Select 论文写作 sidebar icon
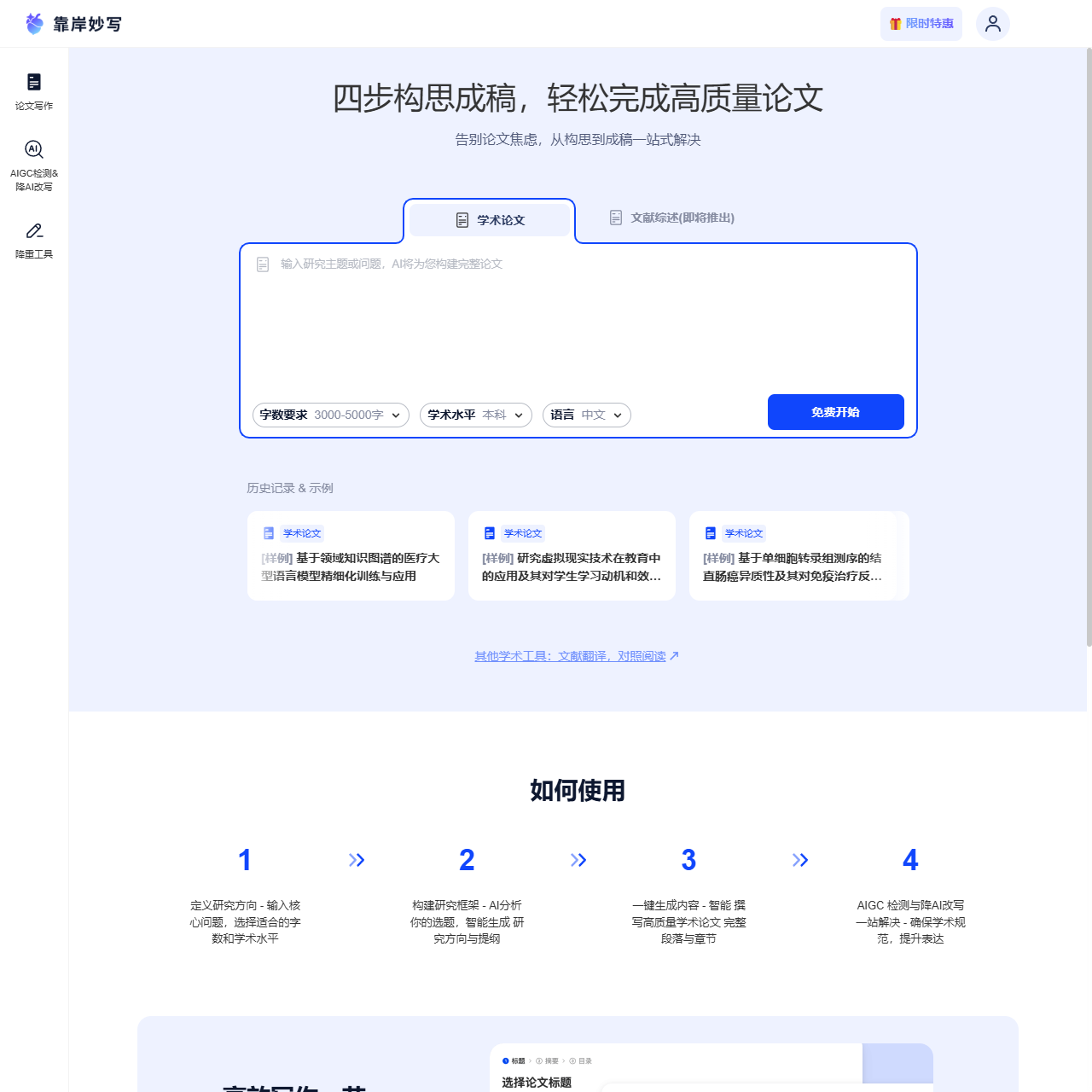 34,82
